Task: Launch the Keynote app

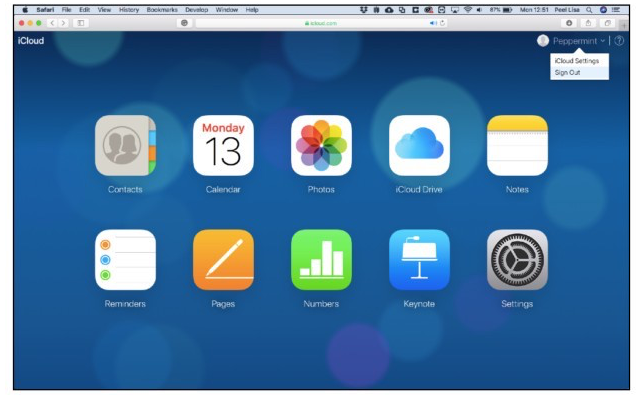Action: click(419, 260)
